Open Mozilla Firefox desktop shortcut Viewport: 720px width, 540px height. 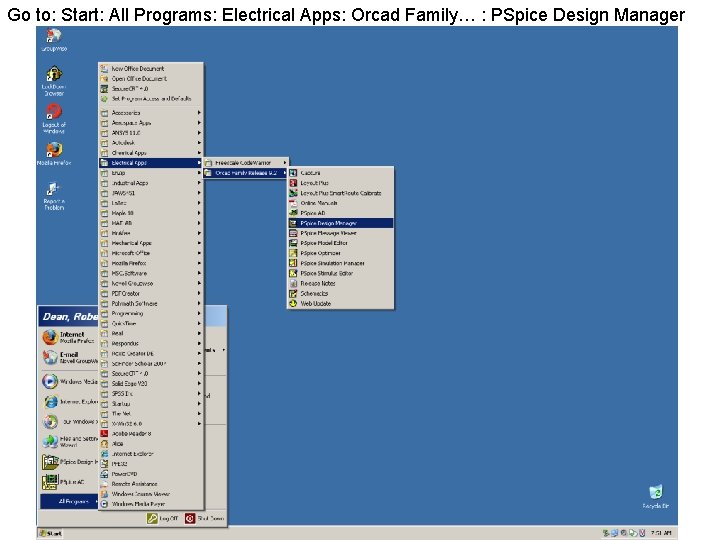pyautogui.click(x=54, y=153)
